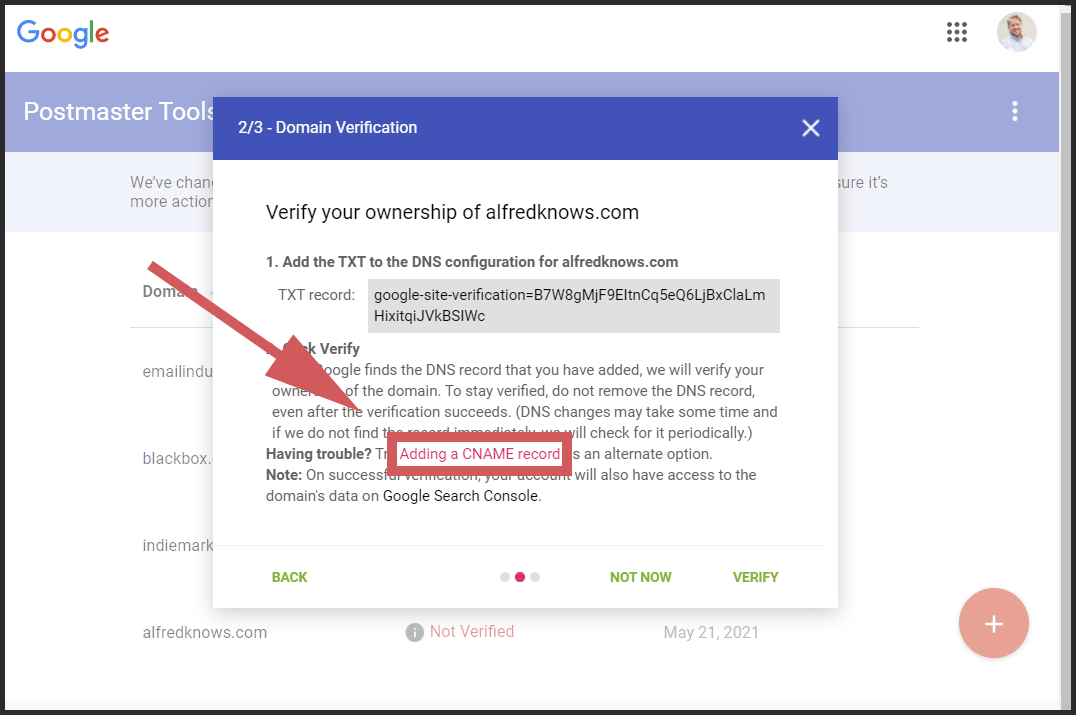The width and height of the screenshot is (1076, 715).
Task: Open the Adding a CNAME record link
Action: click(x=480, y=454)
